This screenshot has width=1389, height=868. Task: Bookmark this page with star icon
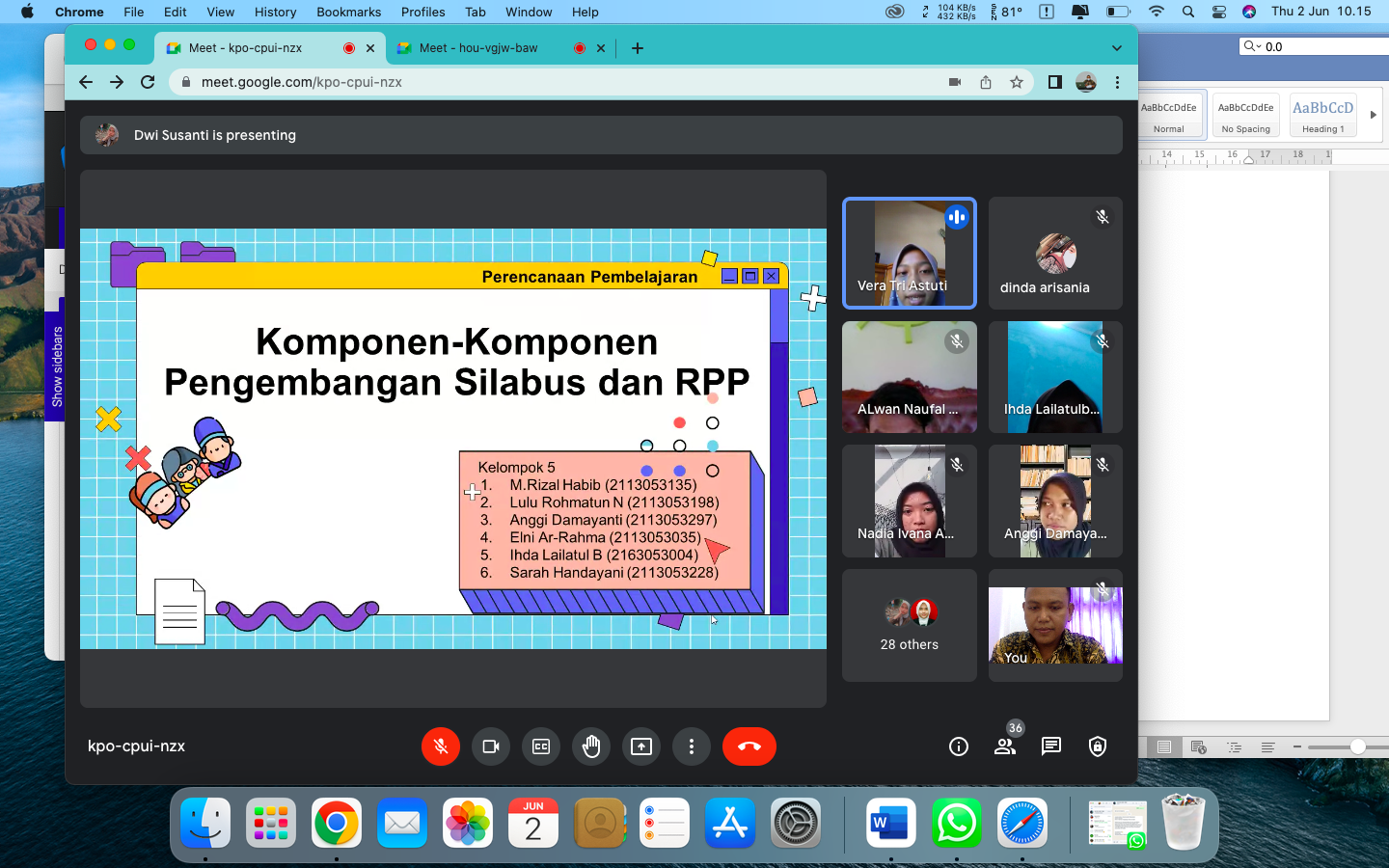1017,83
